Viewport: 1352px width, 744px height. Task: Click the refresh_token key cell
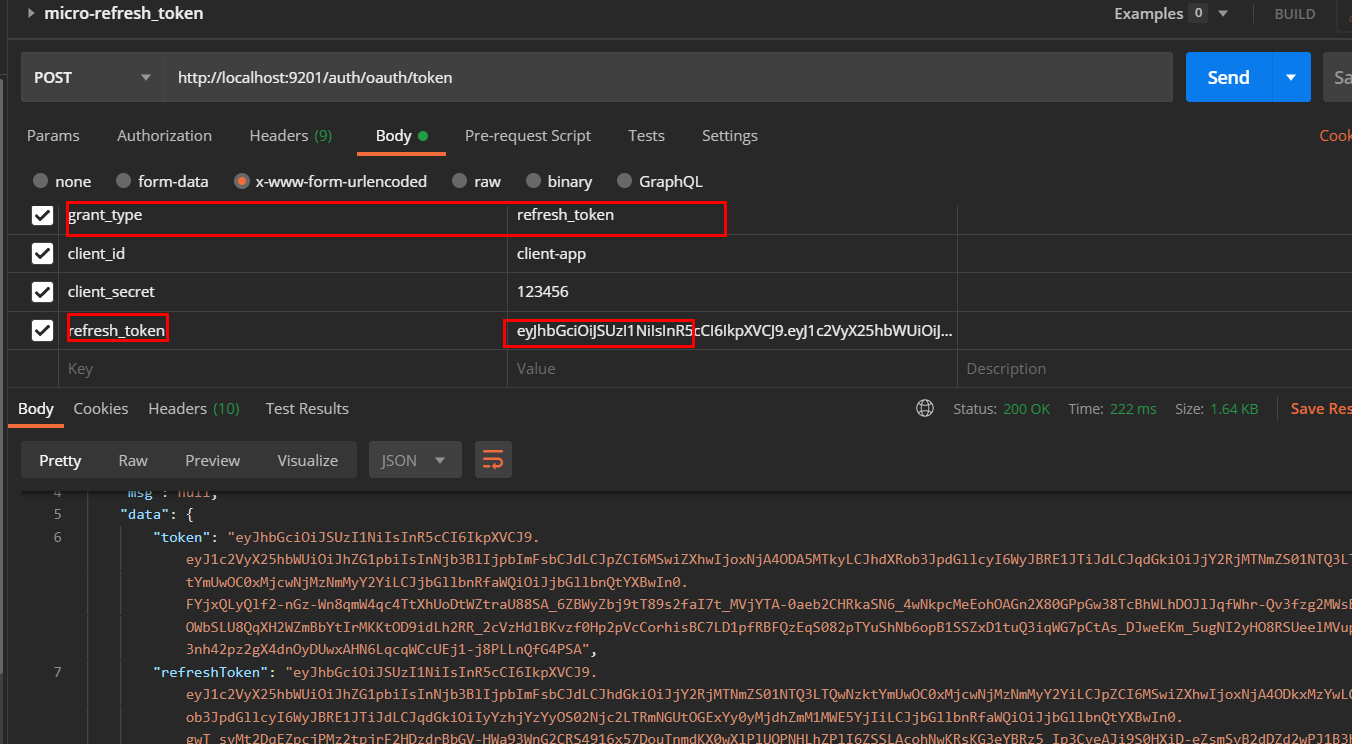point(284,329)
